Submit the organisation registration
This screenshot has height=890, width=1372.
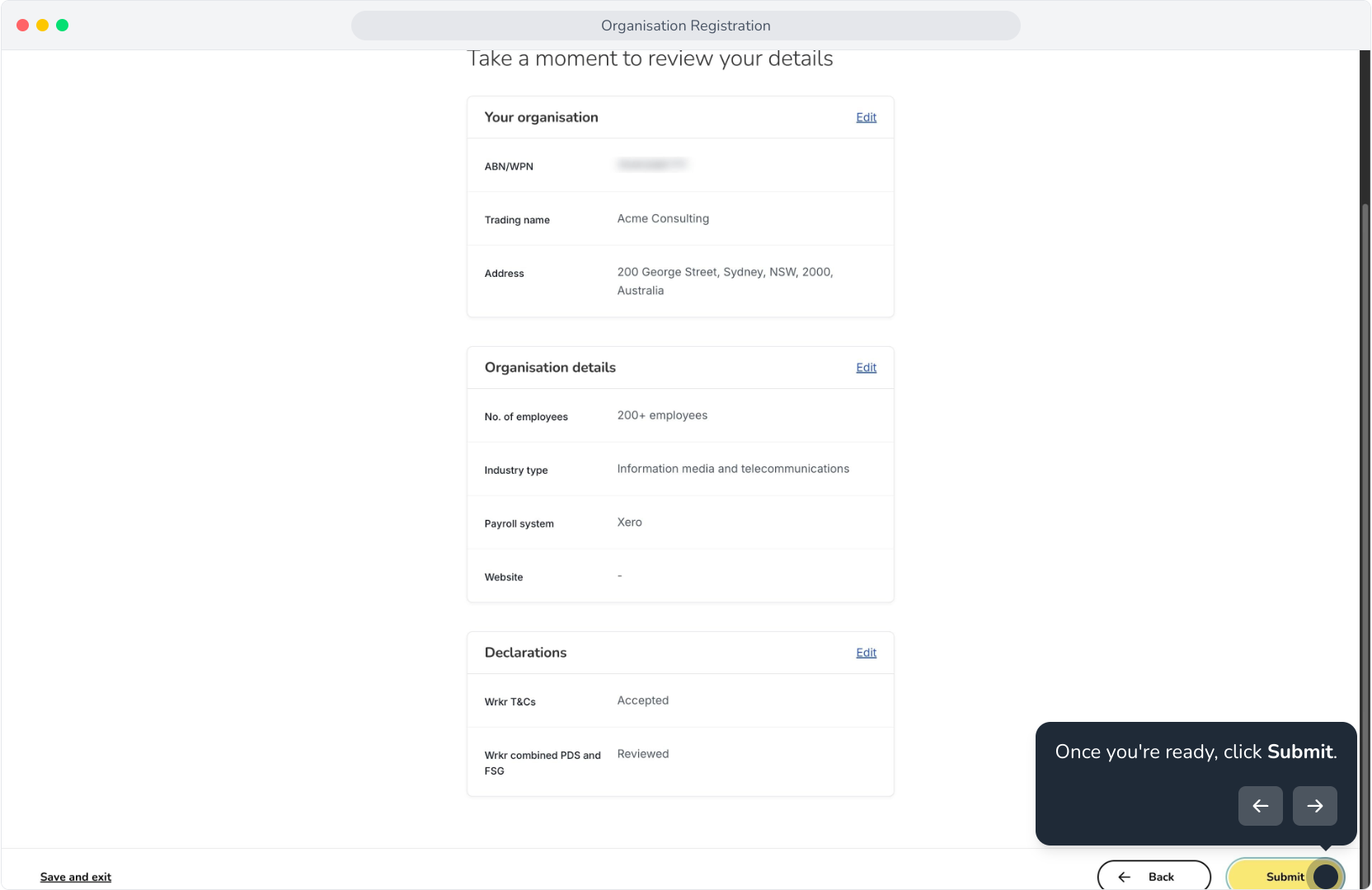point(1285,876)
